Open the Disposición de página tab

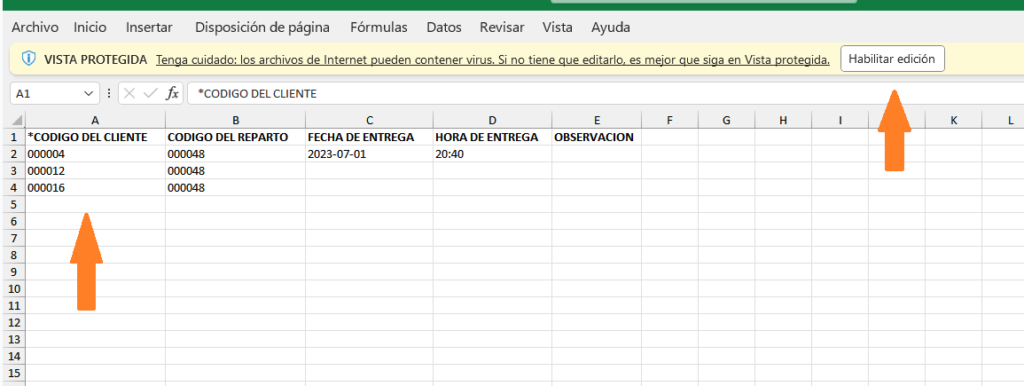coord(263,27)
